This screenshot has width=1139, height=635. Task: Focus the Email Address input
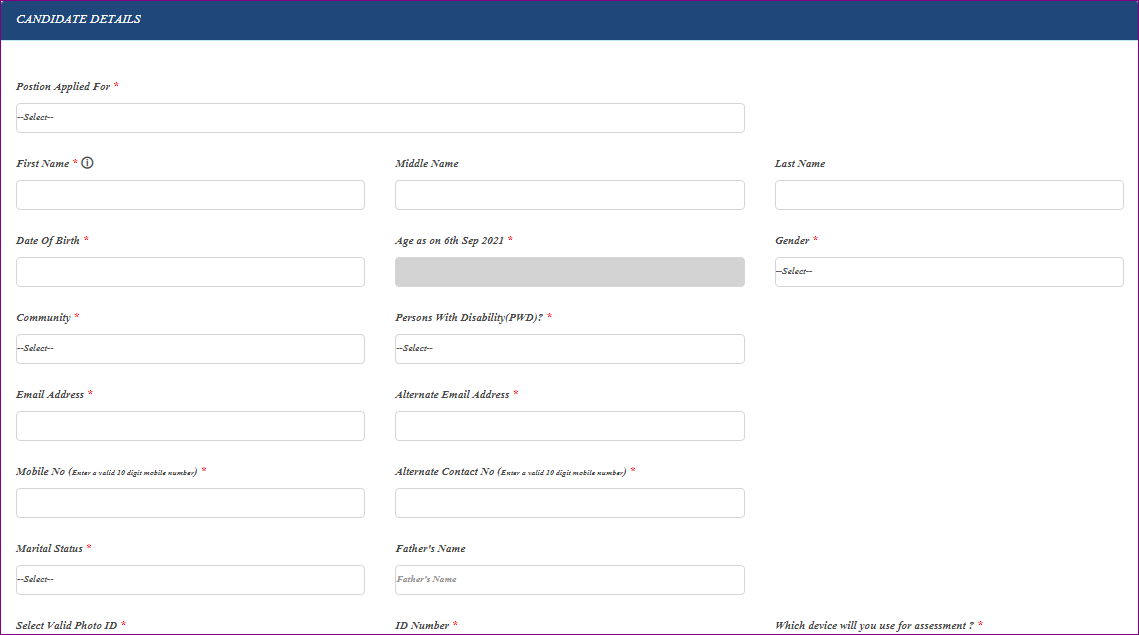190,426
